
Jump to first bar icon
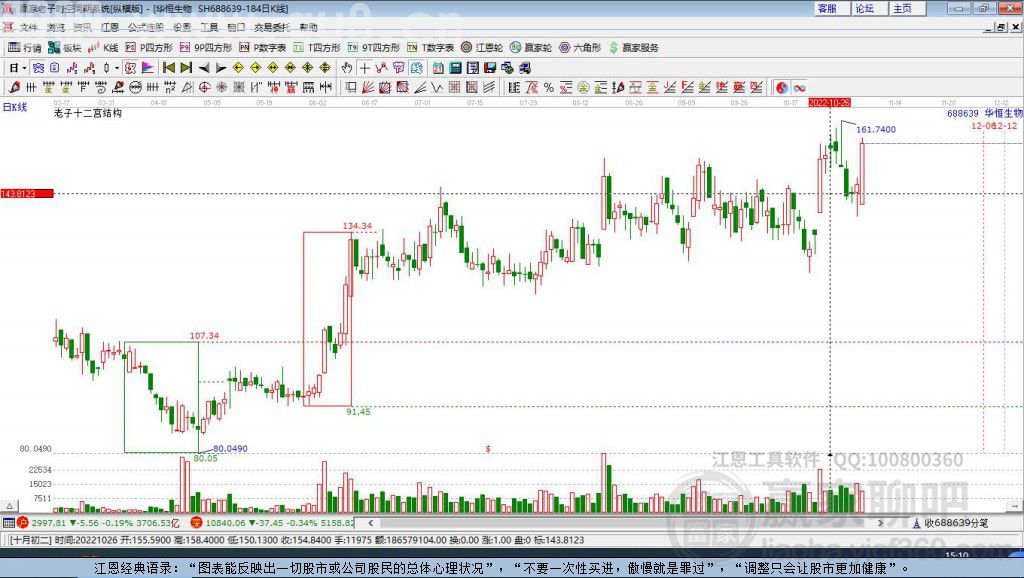coord(169,68)
